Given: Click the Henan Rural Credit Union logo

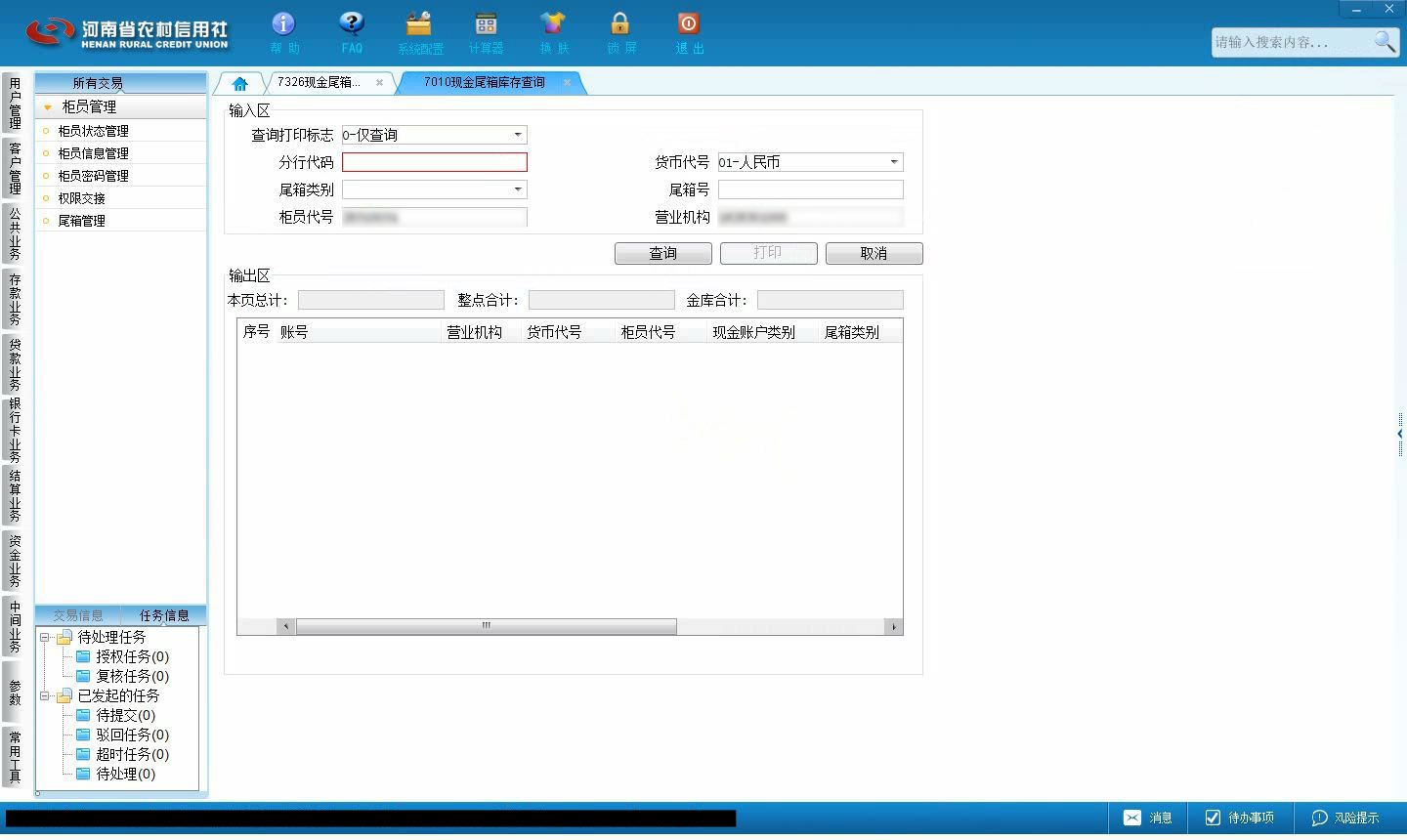Looking at the screenshot, I should (x=127, y=32).
